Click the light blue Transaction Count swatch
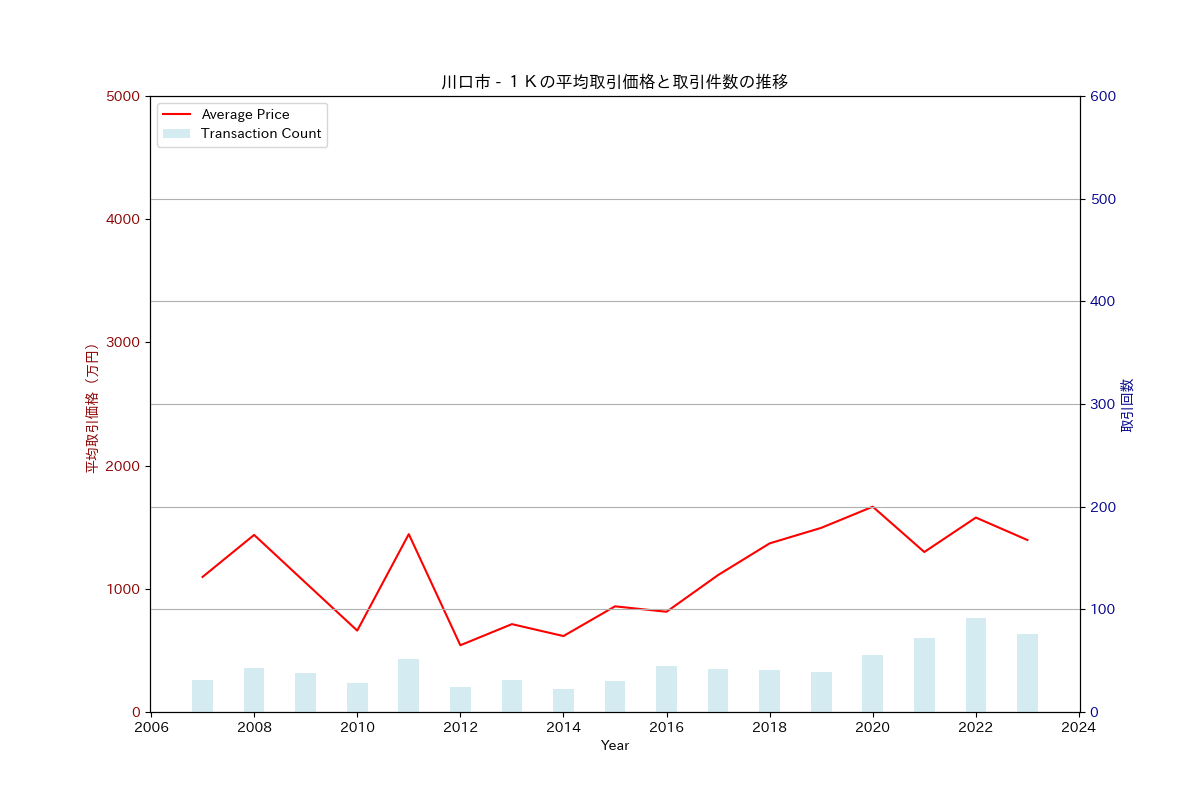Screen dimensions: 1200x800 click(x=176, y=134)
